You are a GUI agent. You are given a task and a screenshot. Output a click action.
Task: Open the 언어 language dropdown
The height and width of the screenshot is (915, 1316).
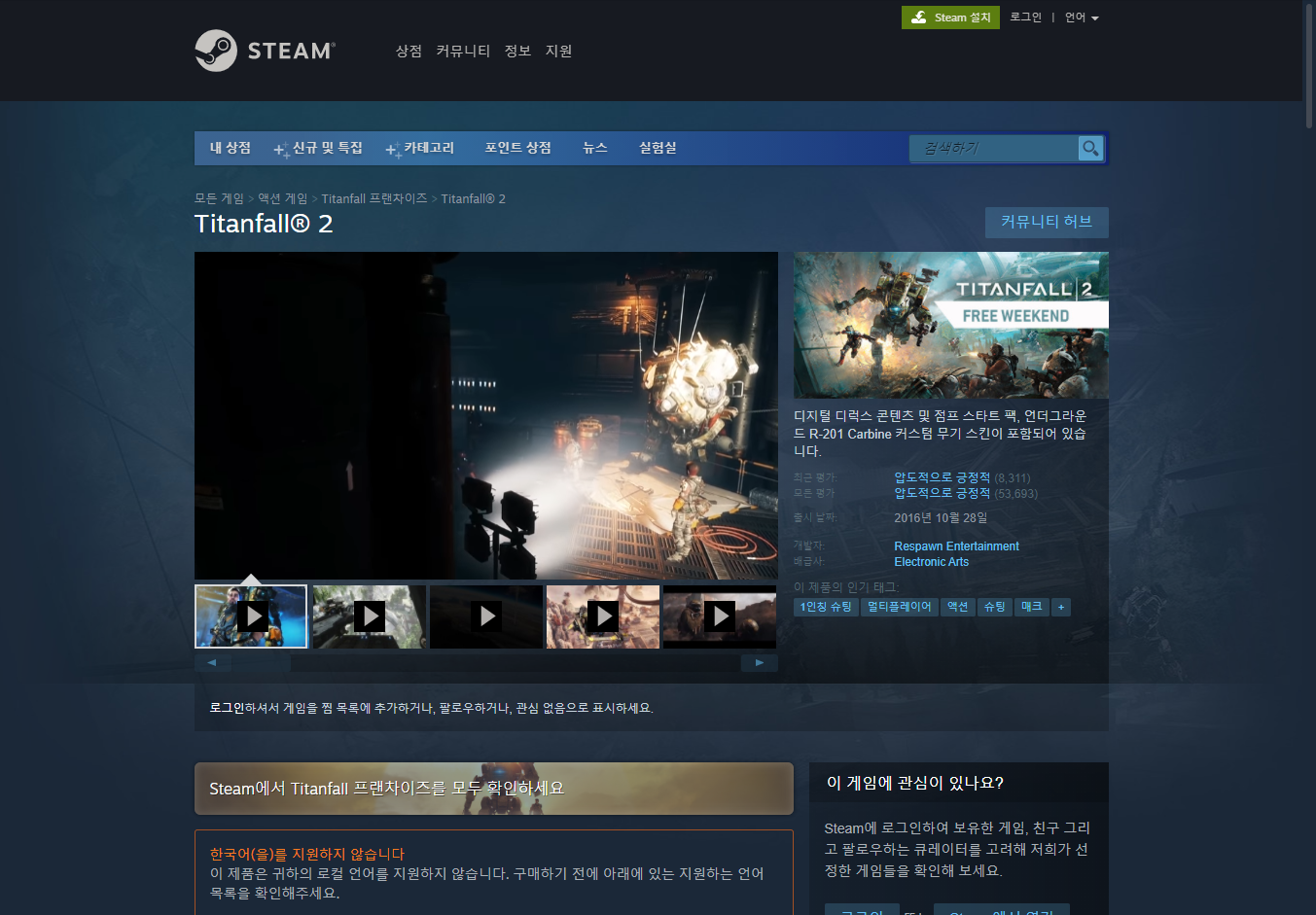pyautogui.click(x=1082, y=18)
